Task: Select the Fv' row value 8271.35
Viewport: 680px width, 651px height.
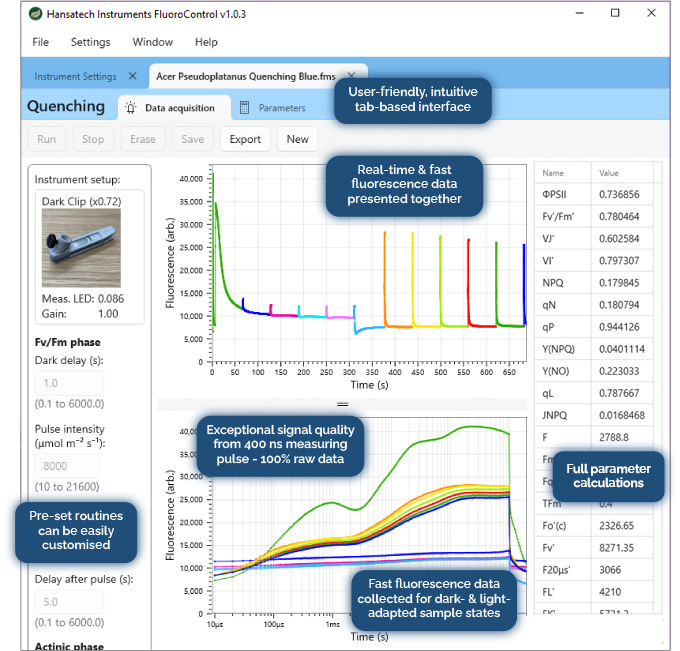Action: [616, 548]
